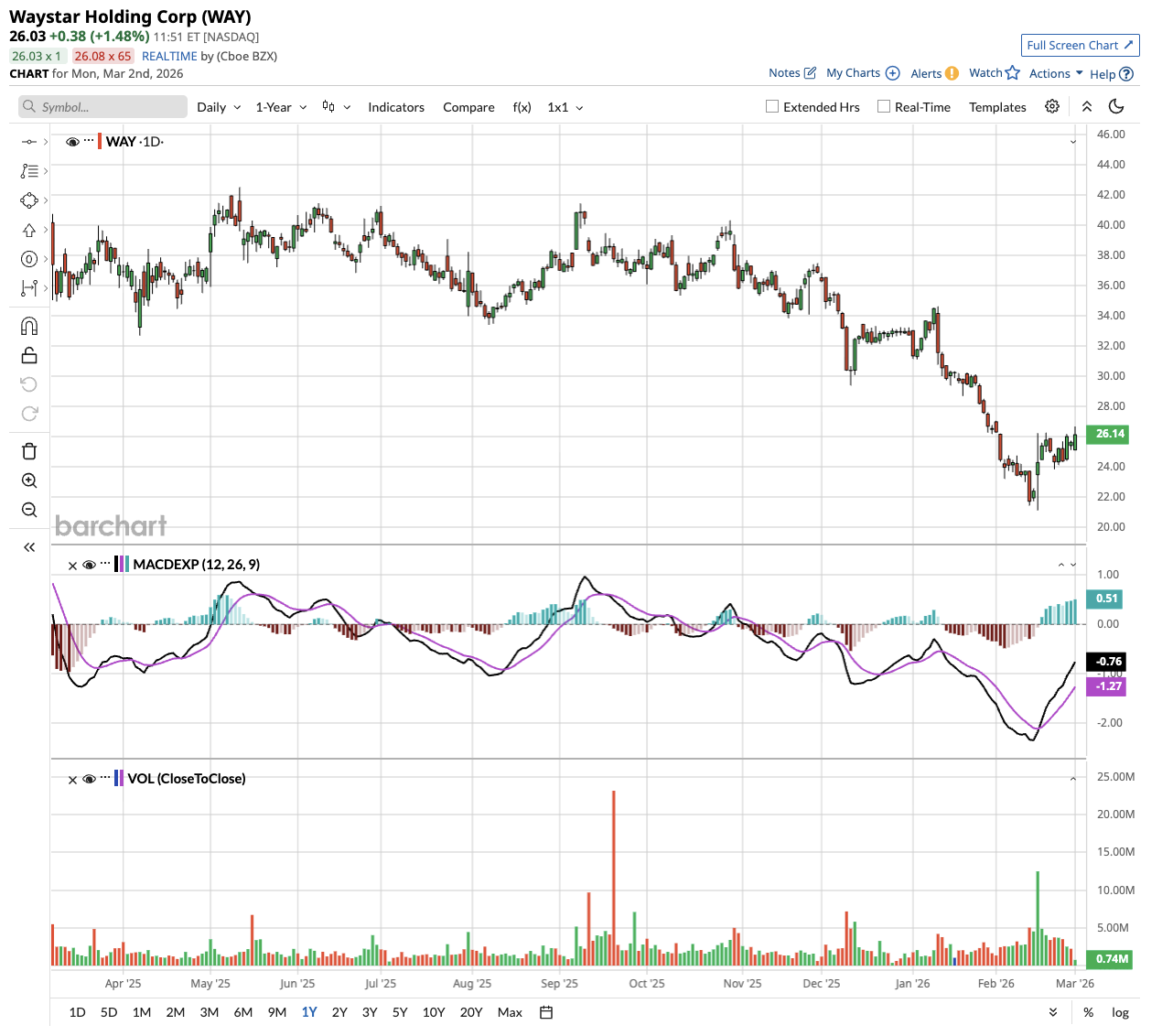Select the 3M range tab
The width and height of the screenshot is (1173, 1036).
click(210, 1012)
